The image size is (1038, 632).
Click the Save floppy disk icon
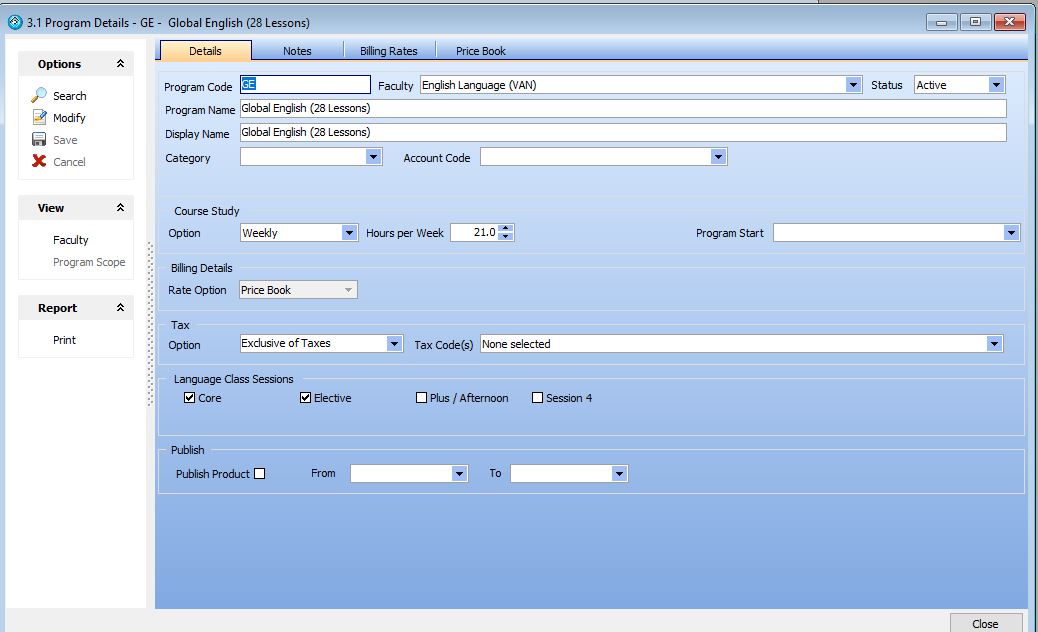(x=39, y=140)
